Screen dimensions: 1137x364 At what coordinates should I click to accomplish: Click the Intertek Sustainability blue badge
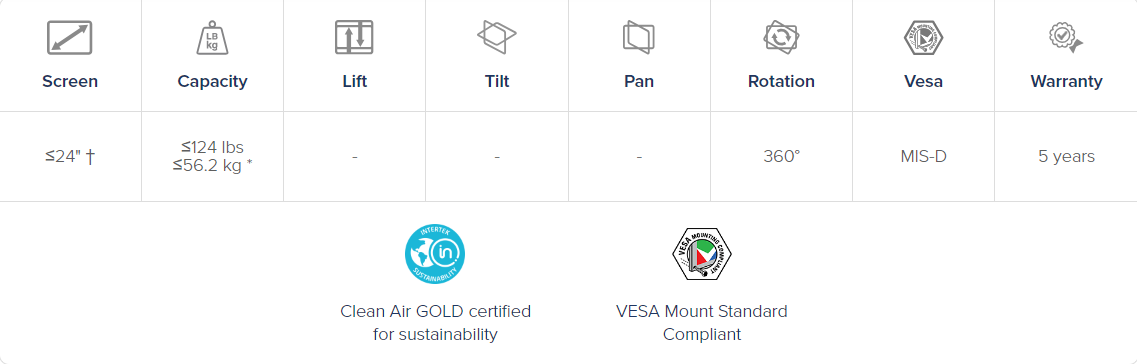(435, 254)
